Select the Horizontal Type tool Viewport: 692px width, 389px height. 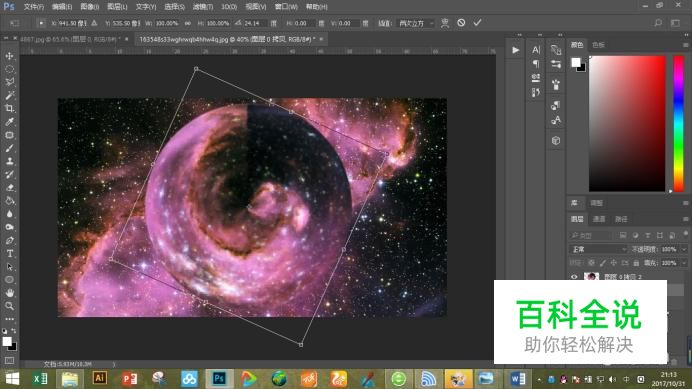tap(9, 253)
